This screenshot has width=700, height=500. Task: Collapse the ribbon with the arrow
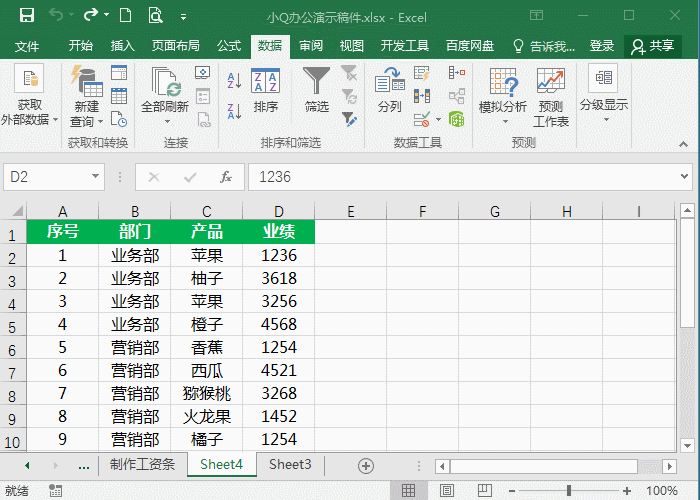(x=683, y=144)
